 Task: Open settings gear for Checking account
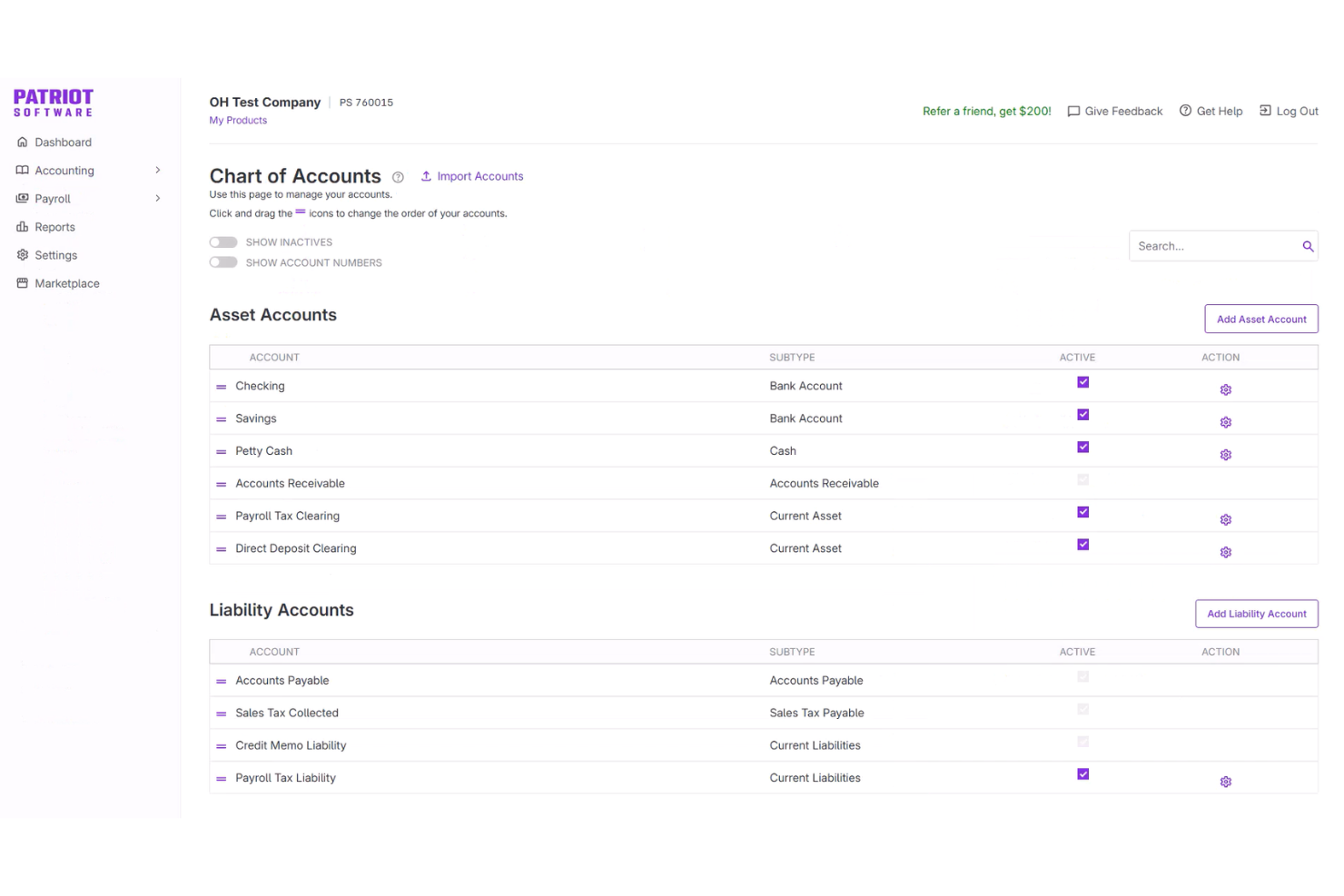1225,389
